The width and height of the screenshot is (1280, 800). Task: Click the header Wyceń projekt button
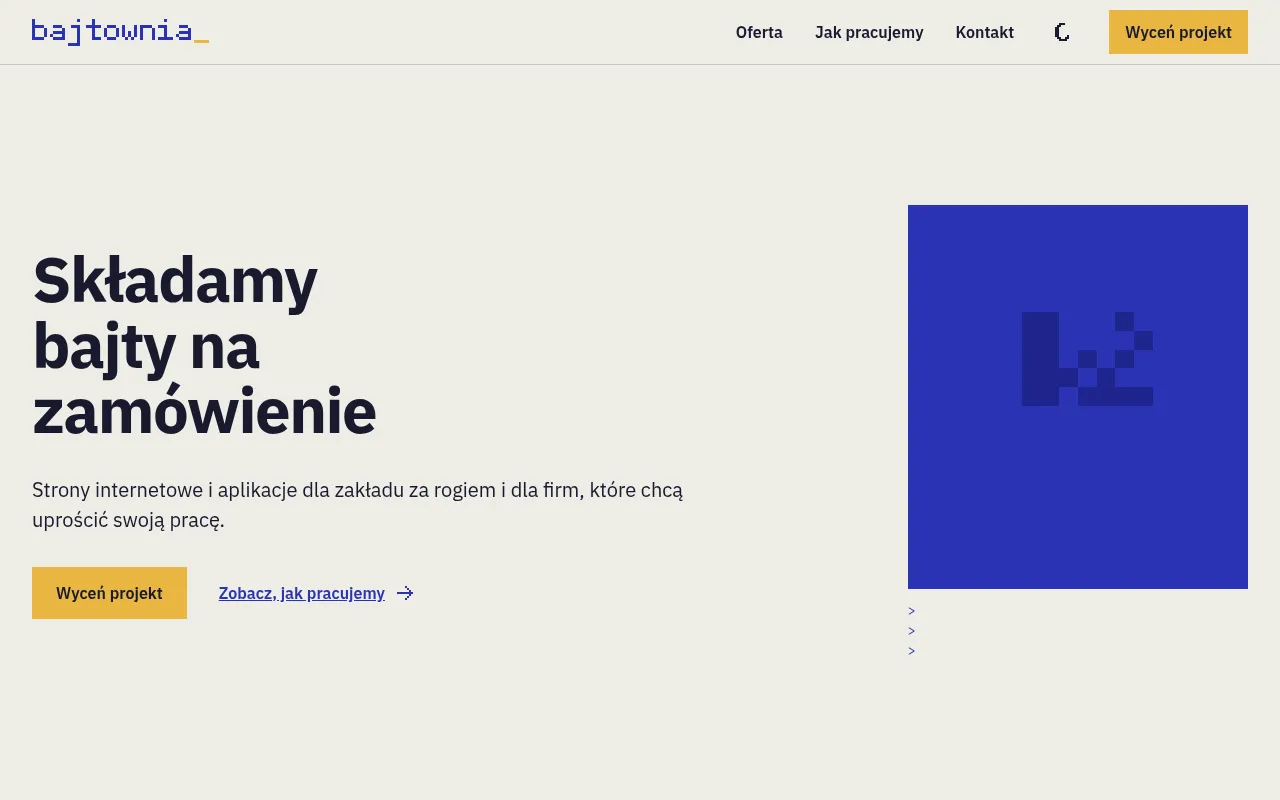click(x=1178, y=32)
